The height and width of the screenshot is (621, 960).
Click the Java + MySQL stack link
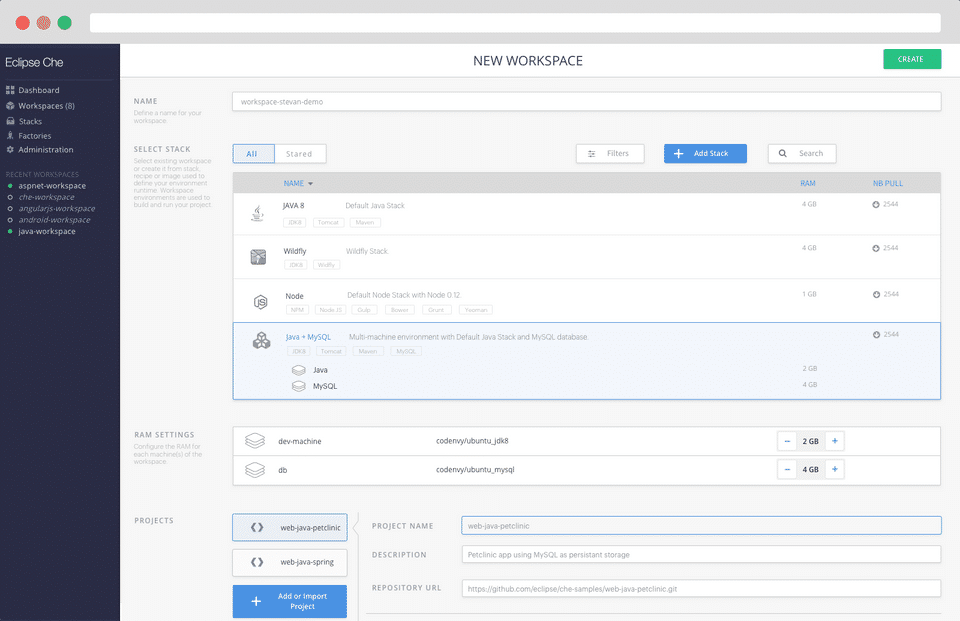pyautogui.click(x=308, y=337)
